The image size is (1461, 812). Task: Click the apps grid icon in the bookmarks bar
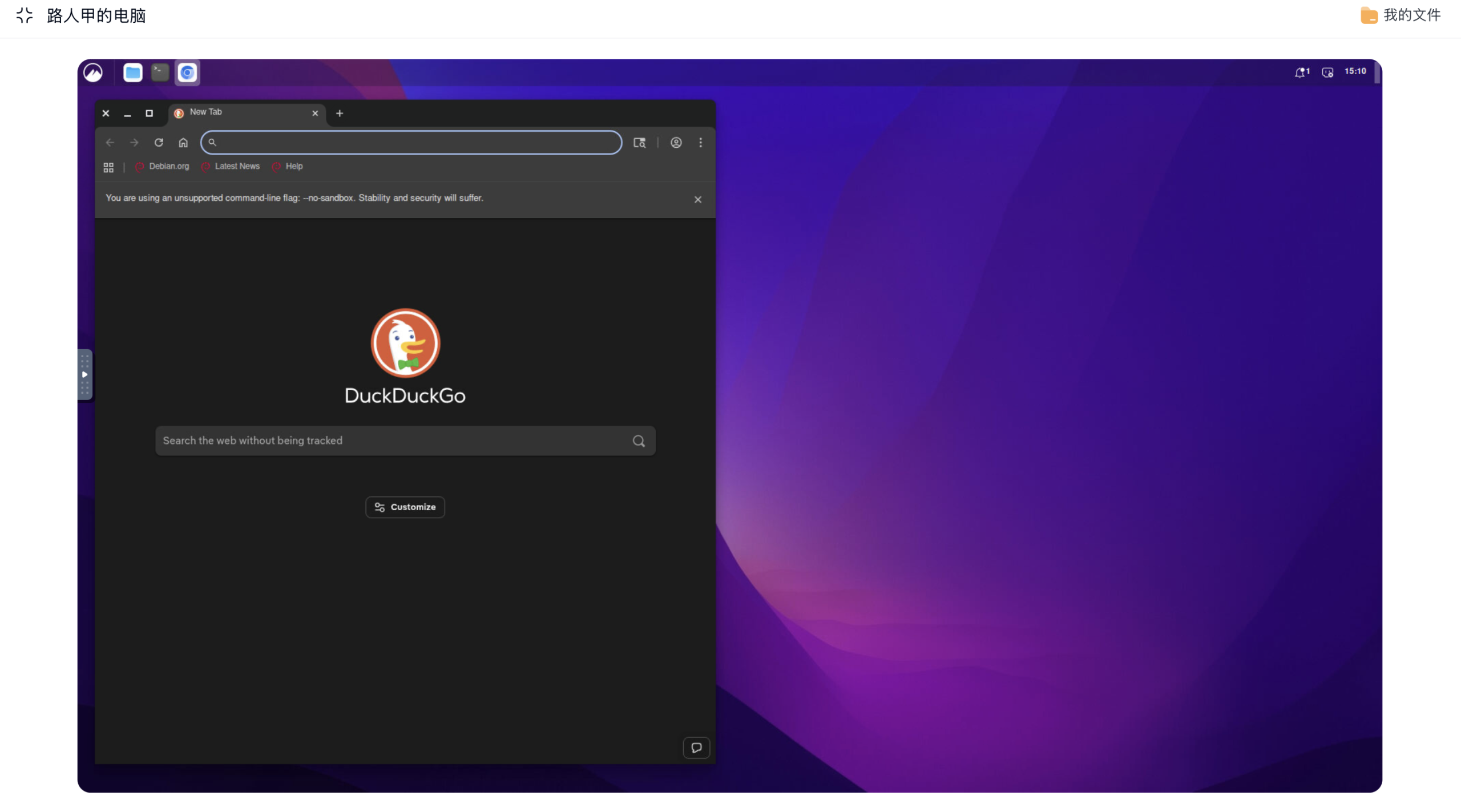tap(108, 167)
